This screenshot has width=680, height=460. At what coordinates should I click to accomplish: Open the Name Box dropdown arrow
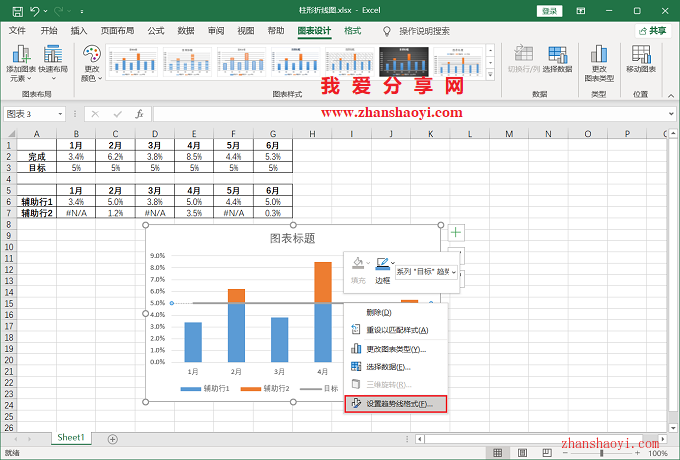pyautogui.click(x=60, y=114)
